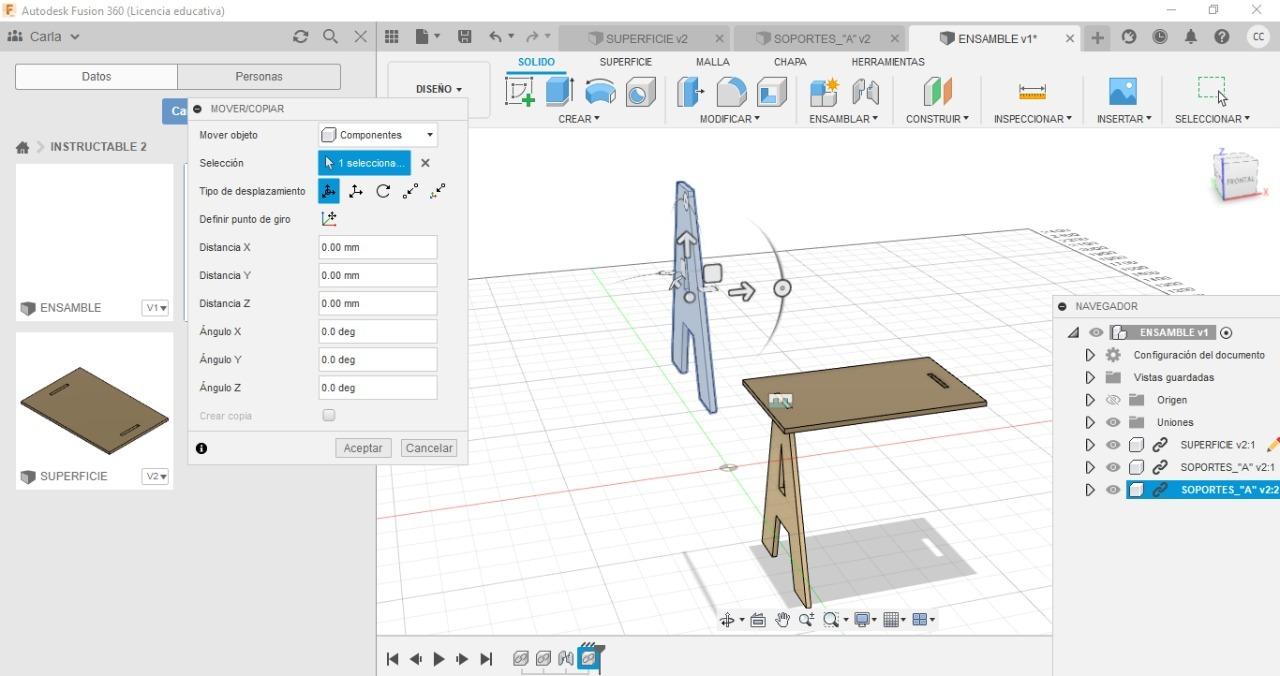Switch to the MALLA tab
Image resolution: width=1280 pixels, height=676 pixels.
[713, 62]
